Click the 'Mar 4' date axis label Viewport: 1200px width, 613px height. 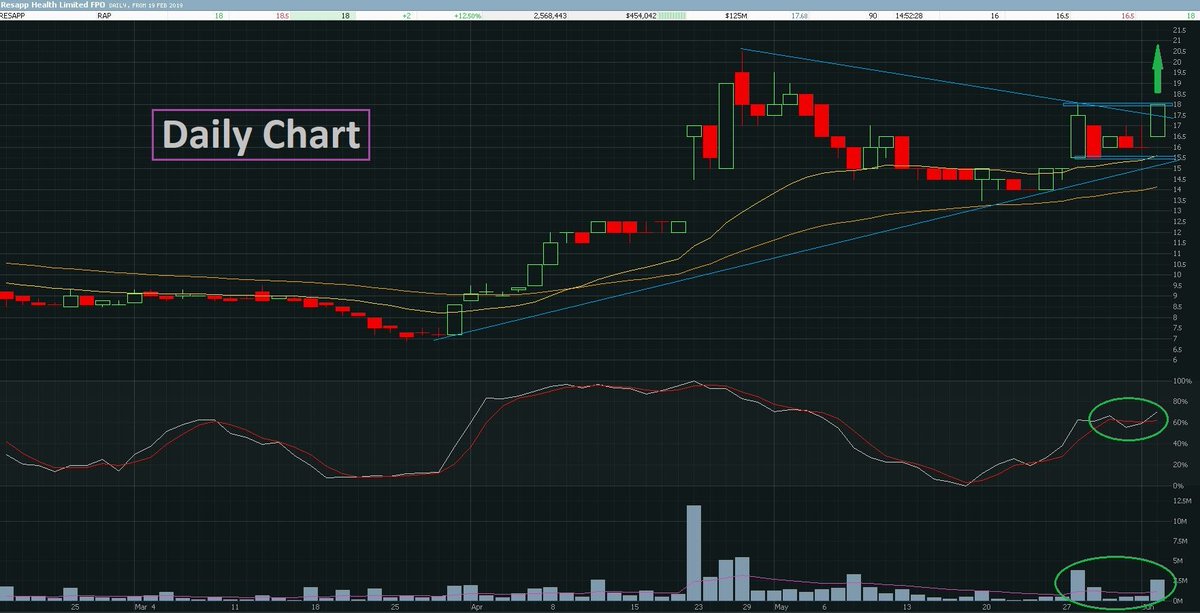pos(146,607)
